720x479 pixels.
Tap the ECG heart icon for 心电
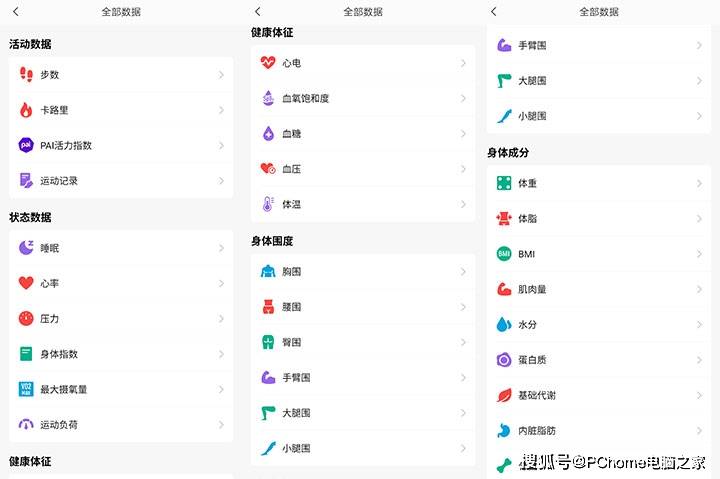point(268,62)
